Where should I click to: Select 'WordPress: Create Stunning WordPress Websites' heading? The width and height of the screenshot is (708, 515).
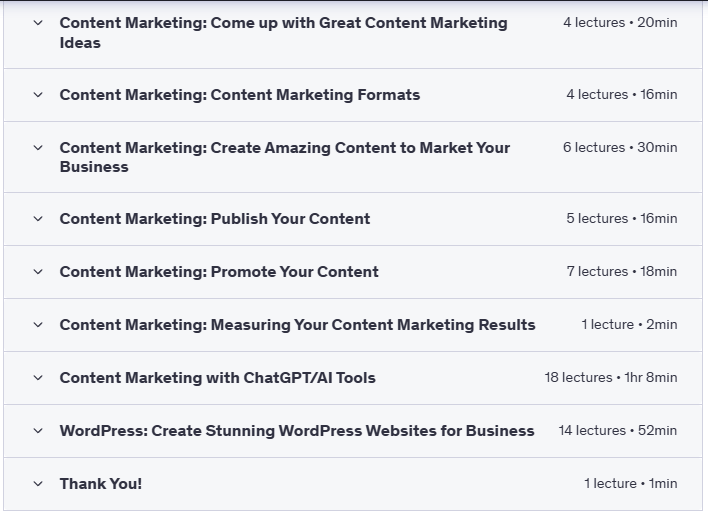(x=297, y=431)
